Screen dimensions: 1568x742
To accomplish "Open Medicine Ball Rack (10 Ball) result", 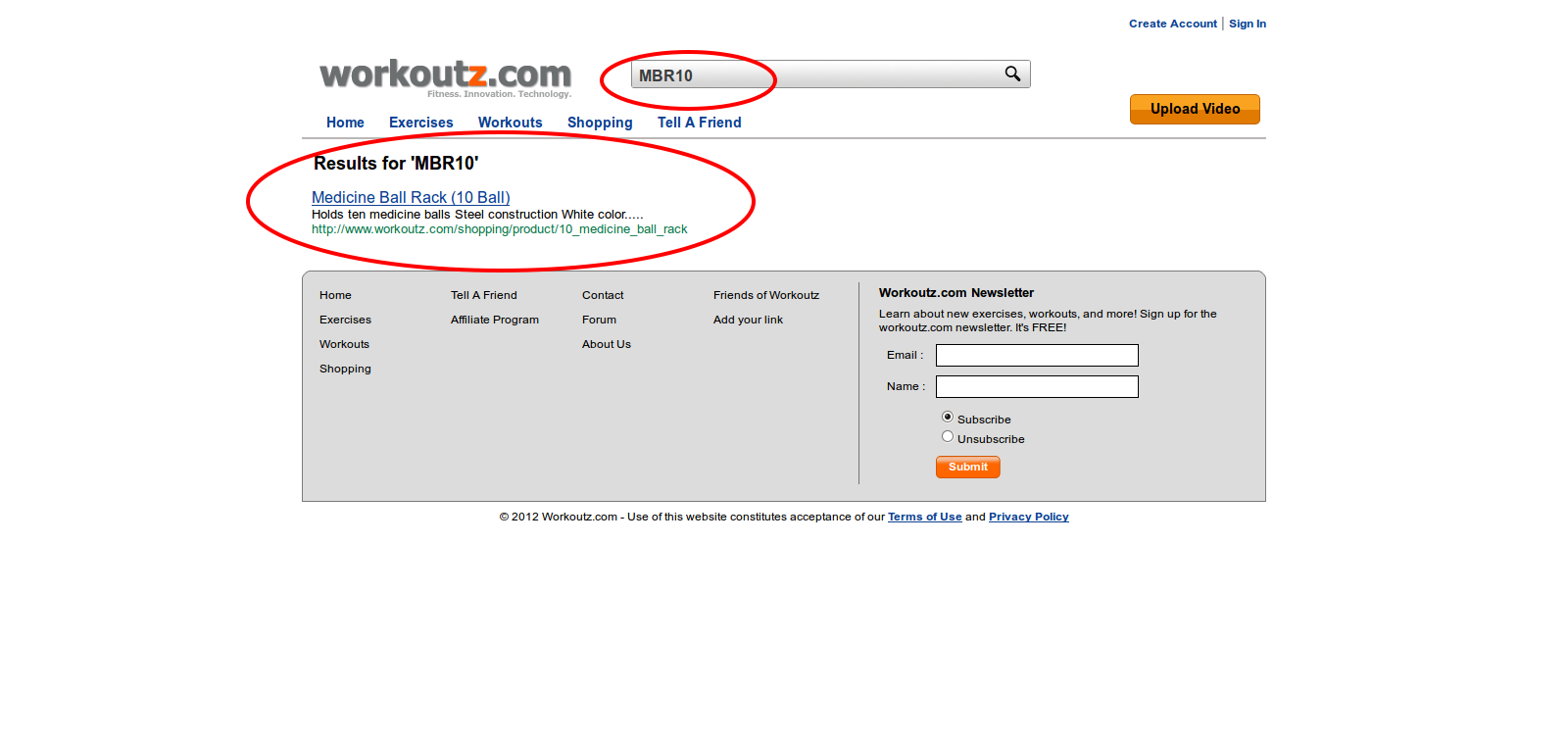I will tap(411, 197).
